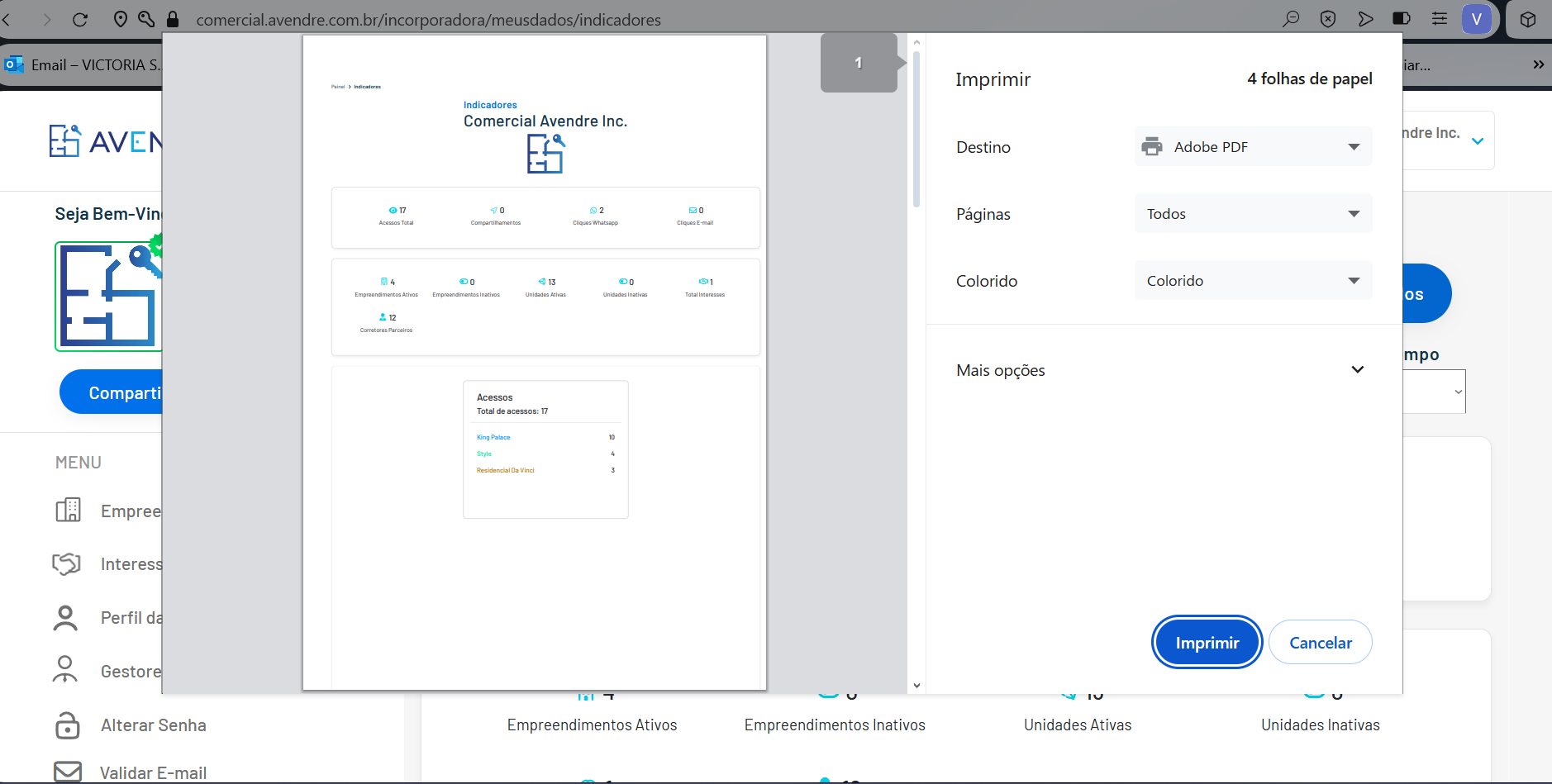Open Perfil menu person icon

[x=65, y=617]
